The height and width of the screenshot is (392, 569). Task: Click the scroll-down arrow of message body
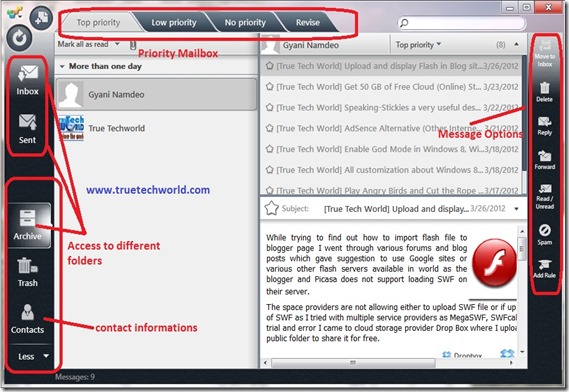click(522, 351)
